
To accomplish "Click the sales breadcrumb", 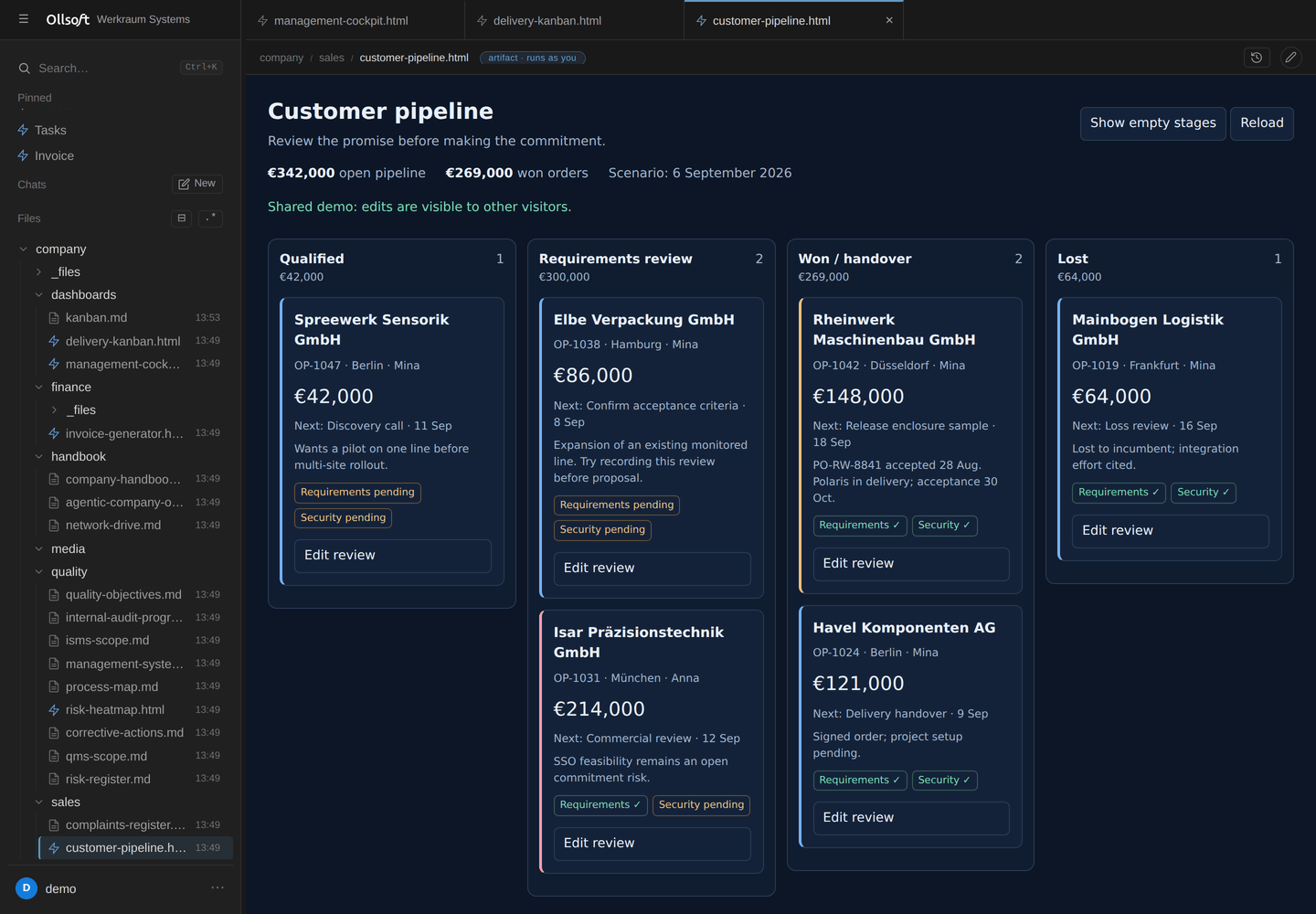I will (332, 58).
